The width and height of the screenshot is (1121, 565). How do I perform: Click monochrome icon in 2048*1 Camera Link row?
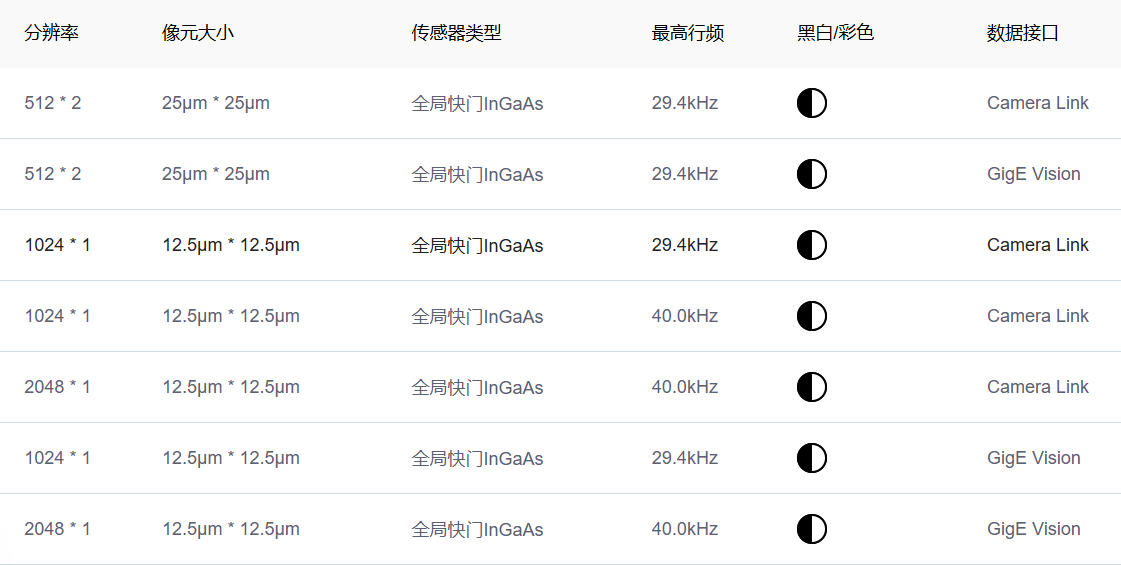coord(811,387)
